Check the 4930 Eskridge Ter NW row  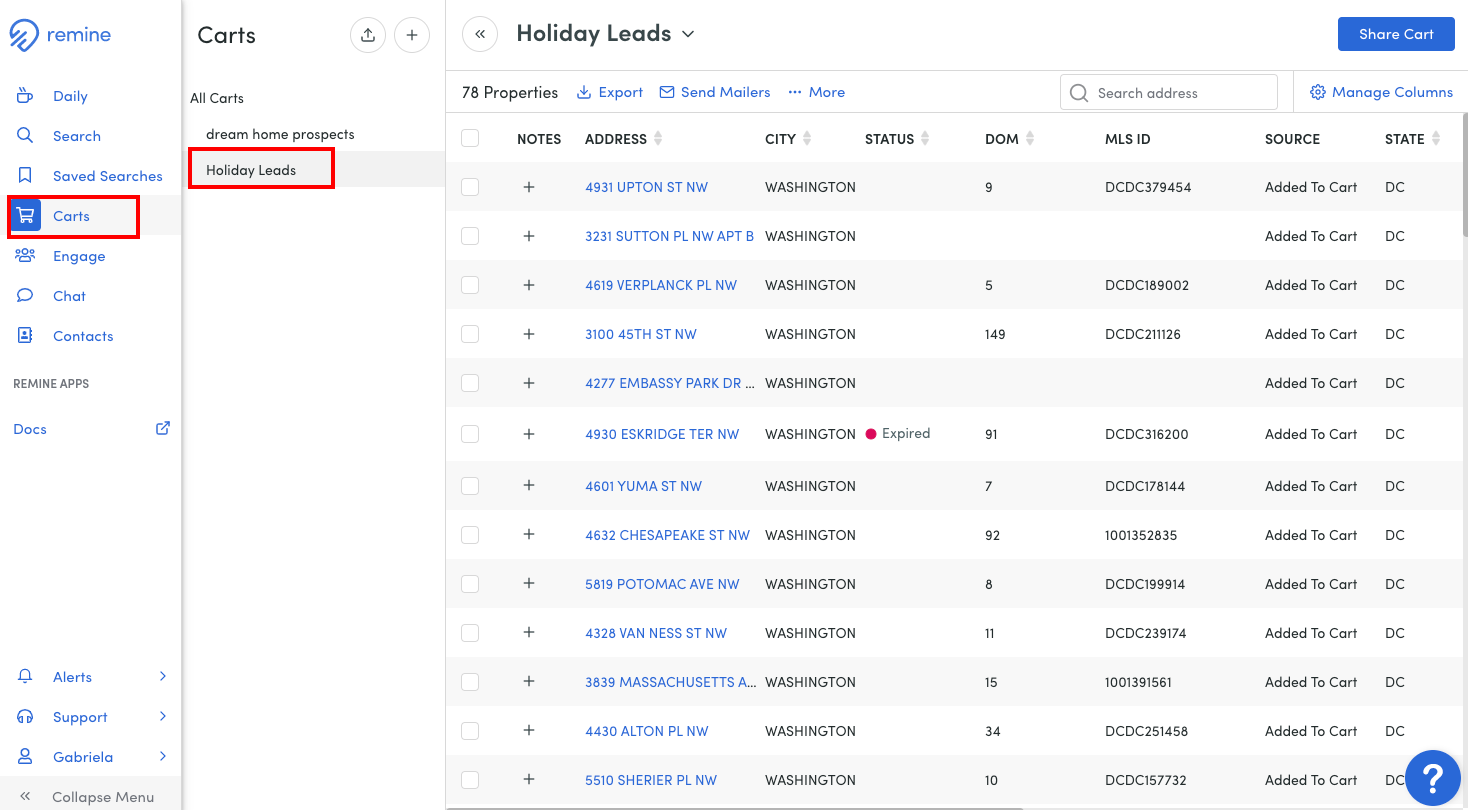[470, 434]
